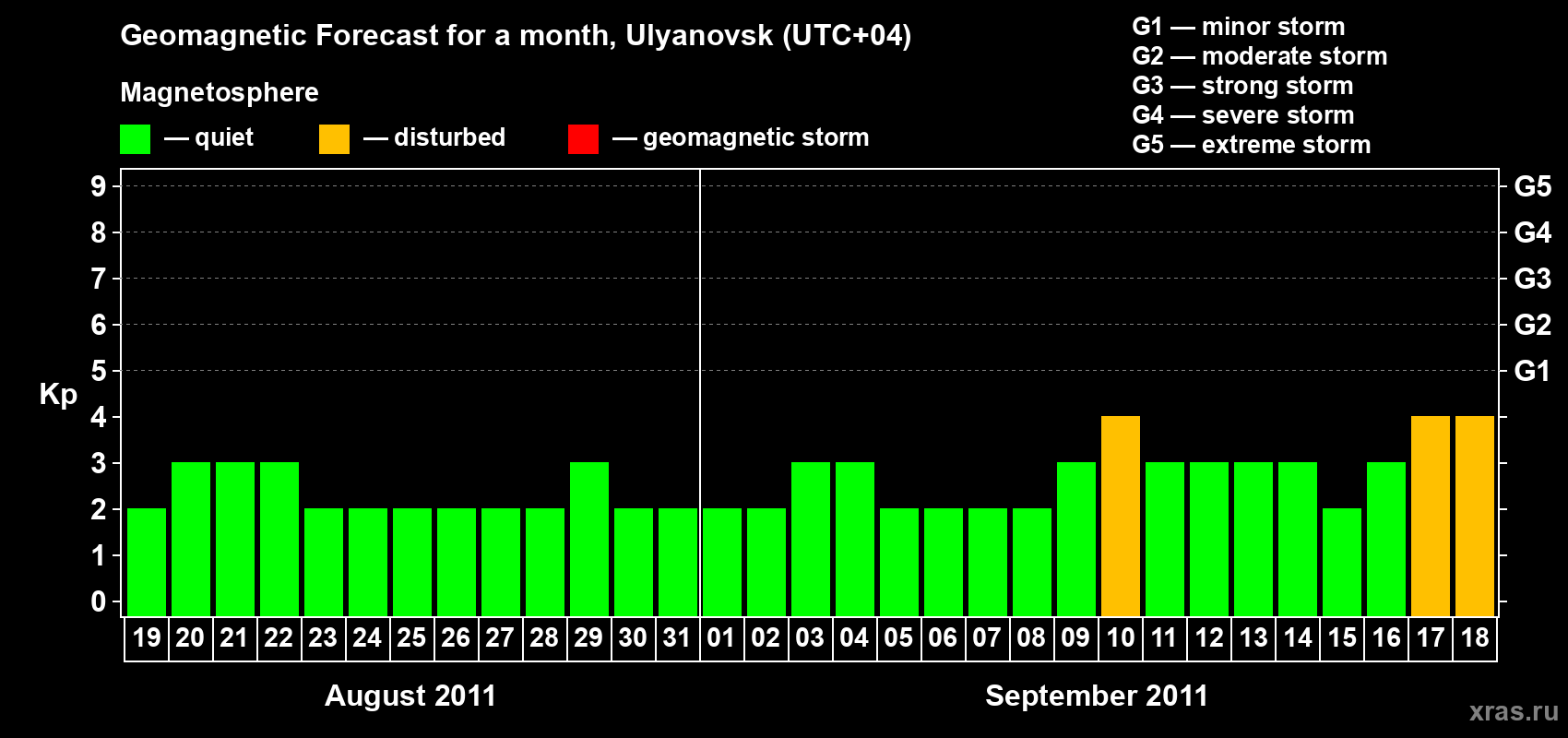The image size is (1568, 738).
Task: Select the orange bar for September 18
Action: point(1475,516)
